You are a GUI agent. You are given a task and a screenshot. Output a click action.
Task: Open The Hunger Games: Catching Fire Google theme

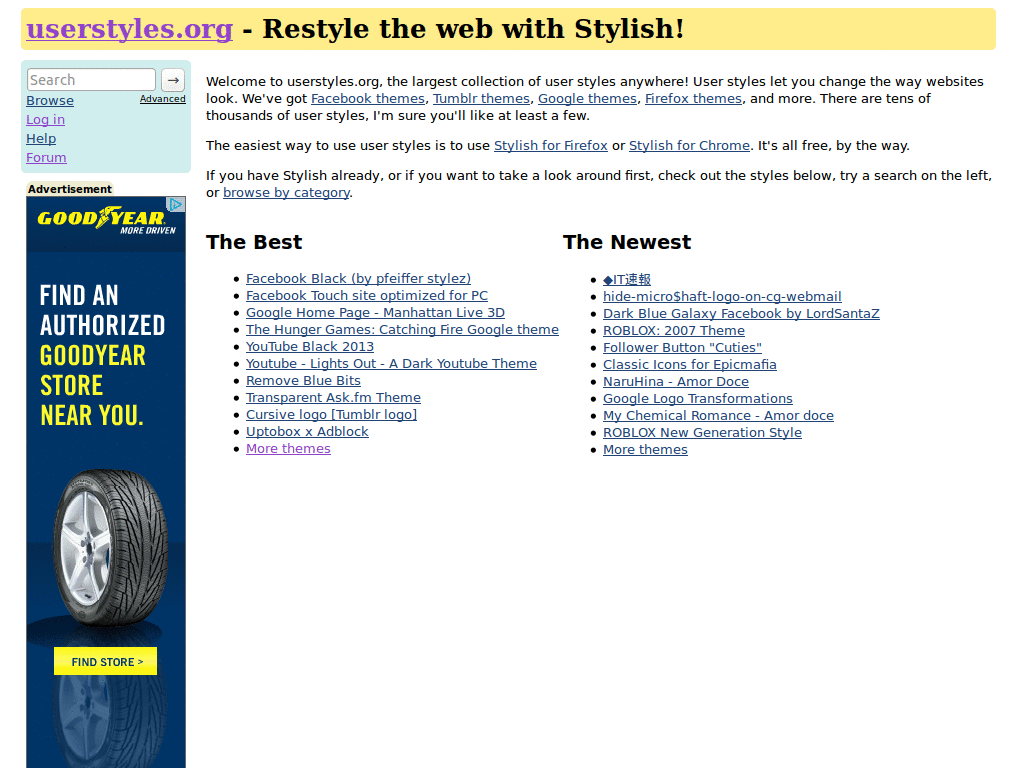coord(402,330)
